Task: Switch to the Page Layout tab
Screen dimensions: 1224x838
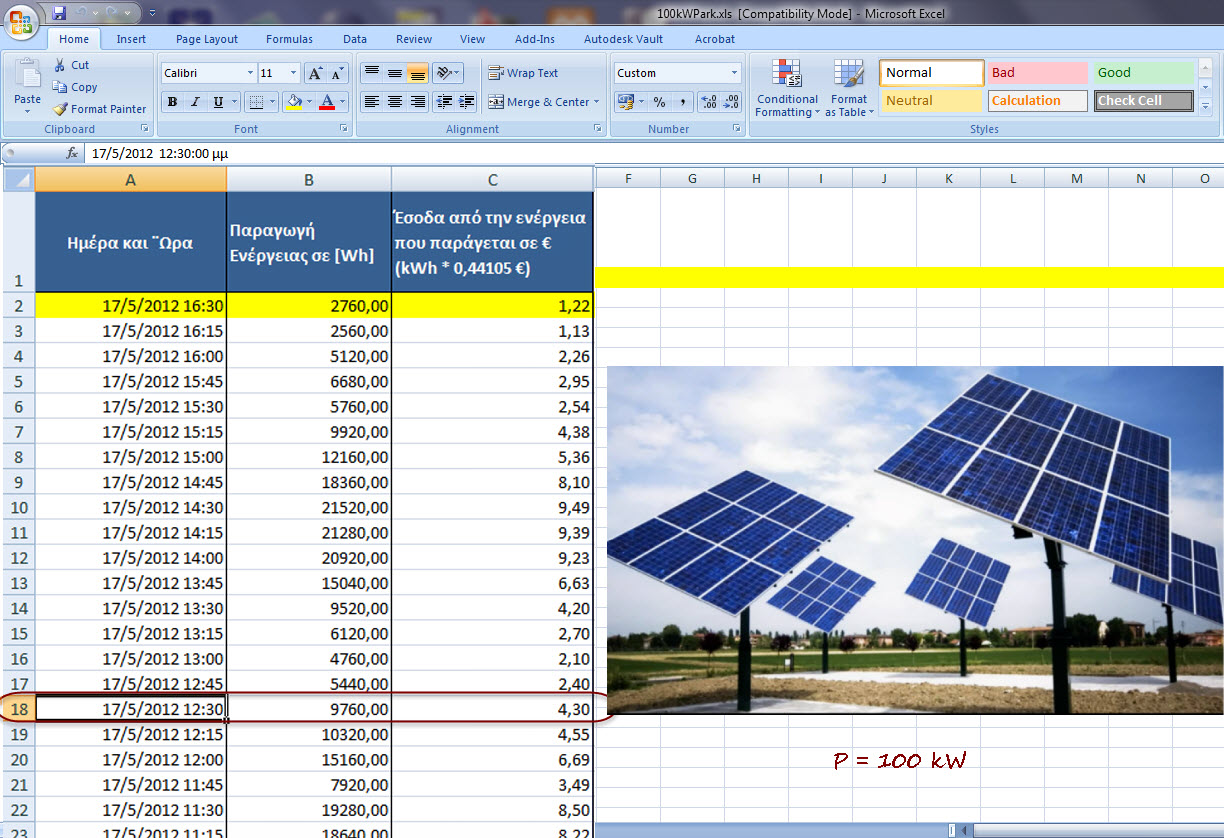Action: 207,39
